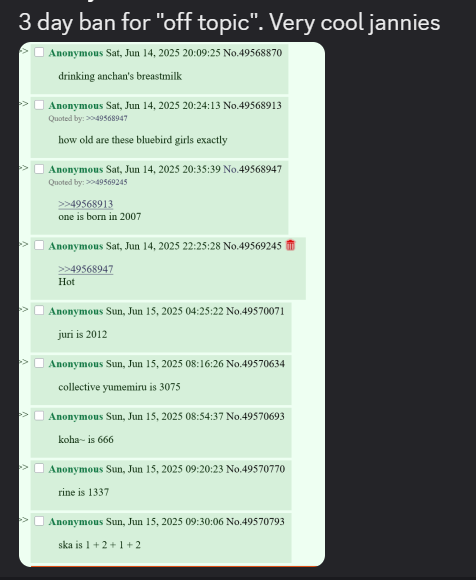Tick the checkbox for post No.49568870
Viewport: 476px width, 580px height.
pos(39,52)
